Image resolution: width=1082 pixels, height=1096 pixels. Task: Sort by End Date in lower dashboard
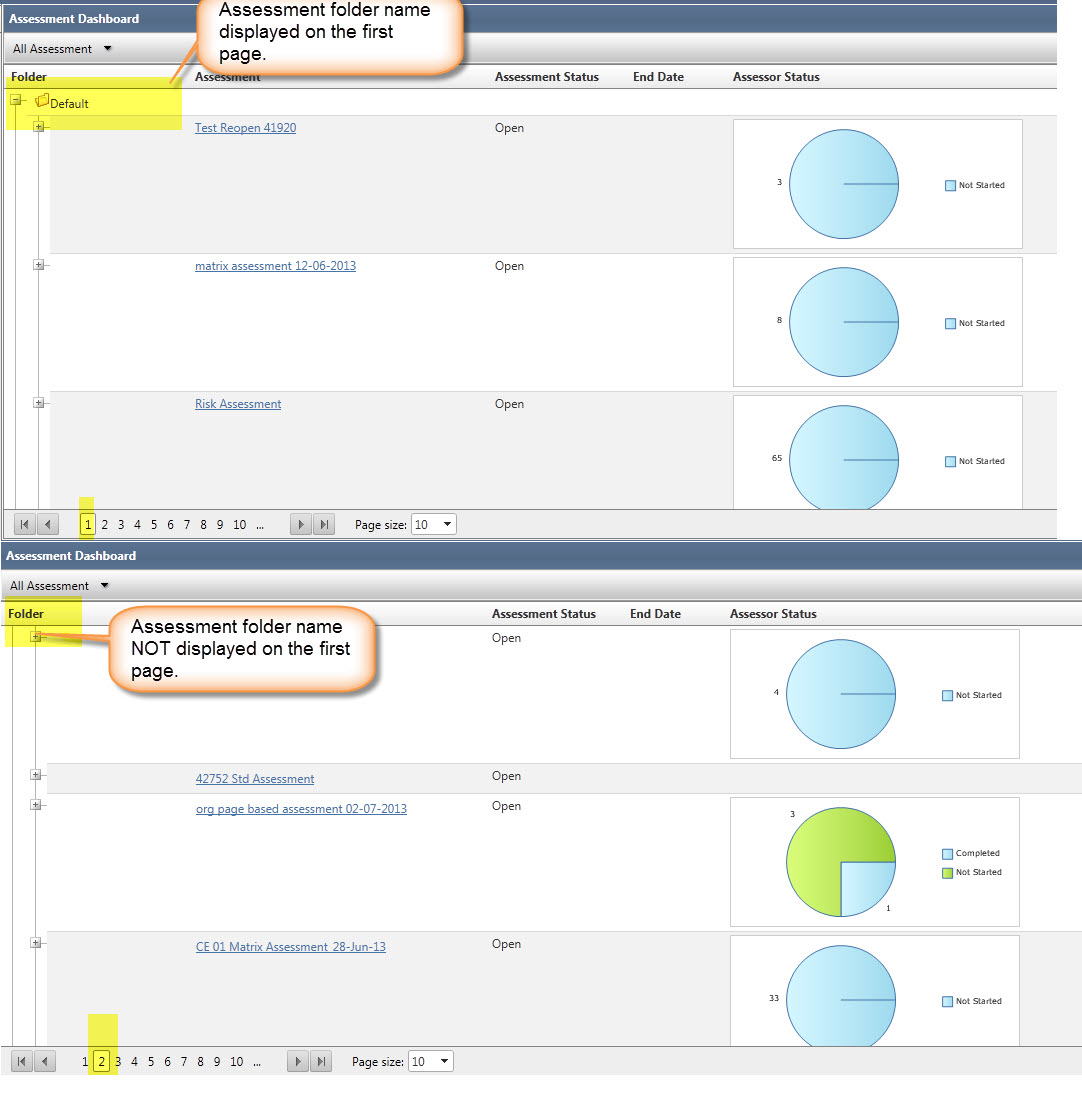(656, 614)
